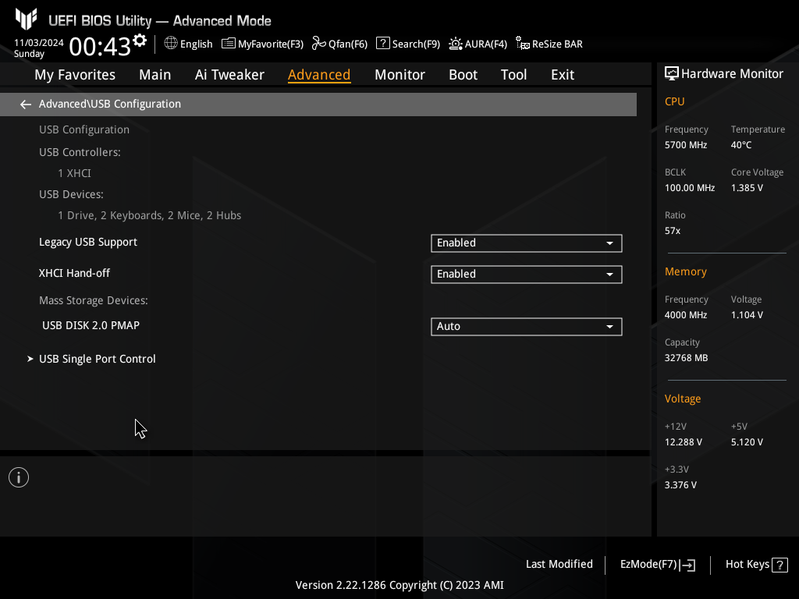Click Core Voltage value 1.385 V

pos(747,188)
